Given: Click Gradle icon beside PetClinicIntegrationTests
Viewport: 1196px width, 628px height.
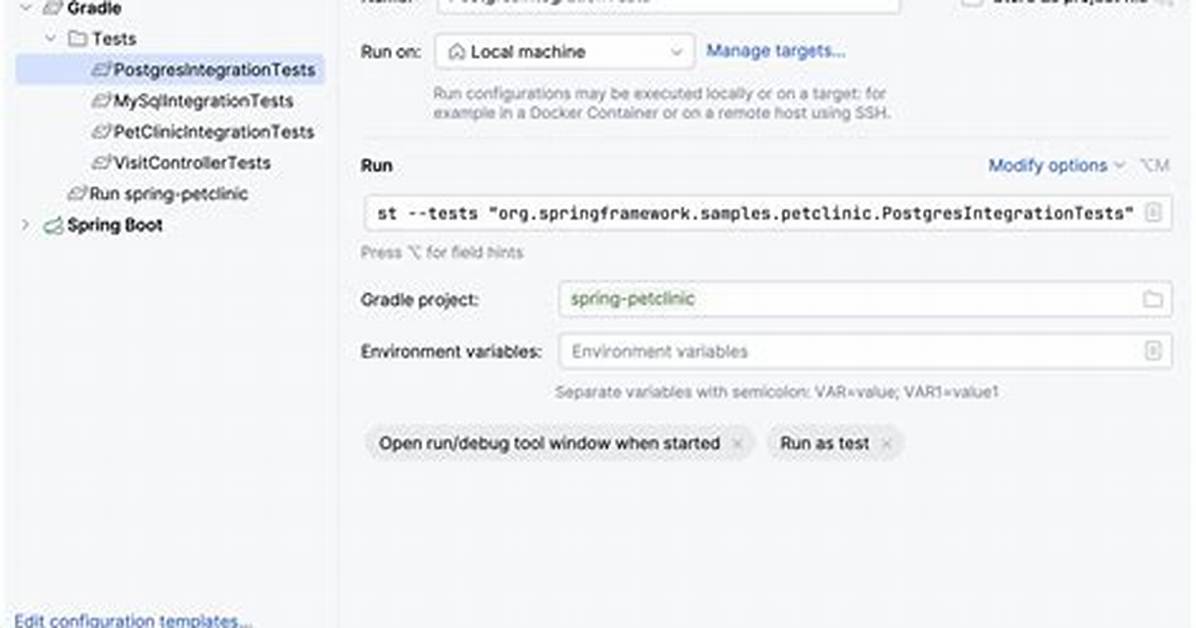Looking at the screenshot, I should pyautogui.click(x=101, y=132).
